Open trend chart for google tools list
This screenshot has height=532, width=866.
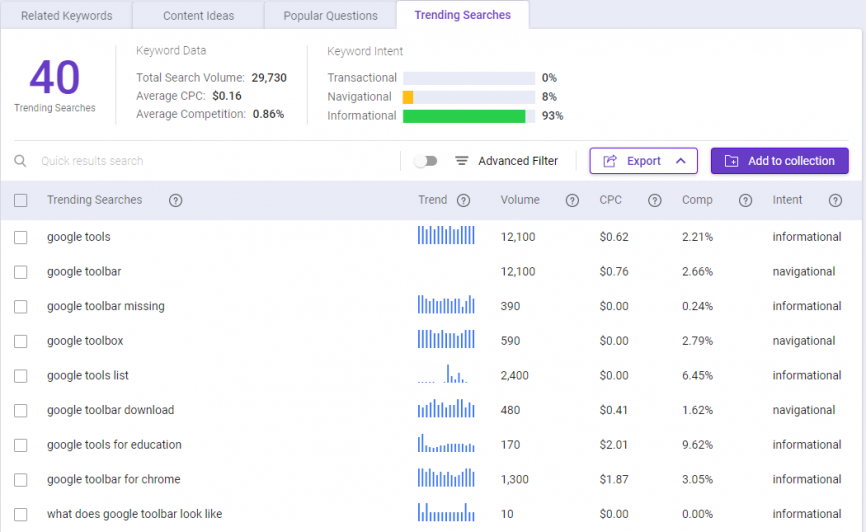(x=443, y=374)
